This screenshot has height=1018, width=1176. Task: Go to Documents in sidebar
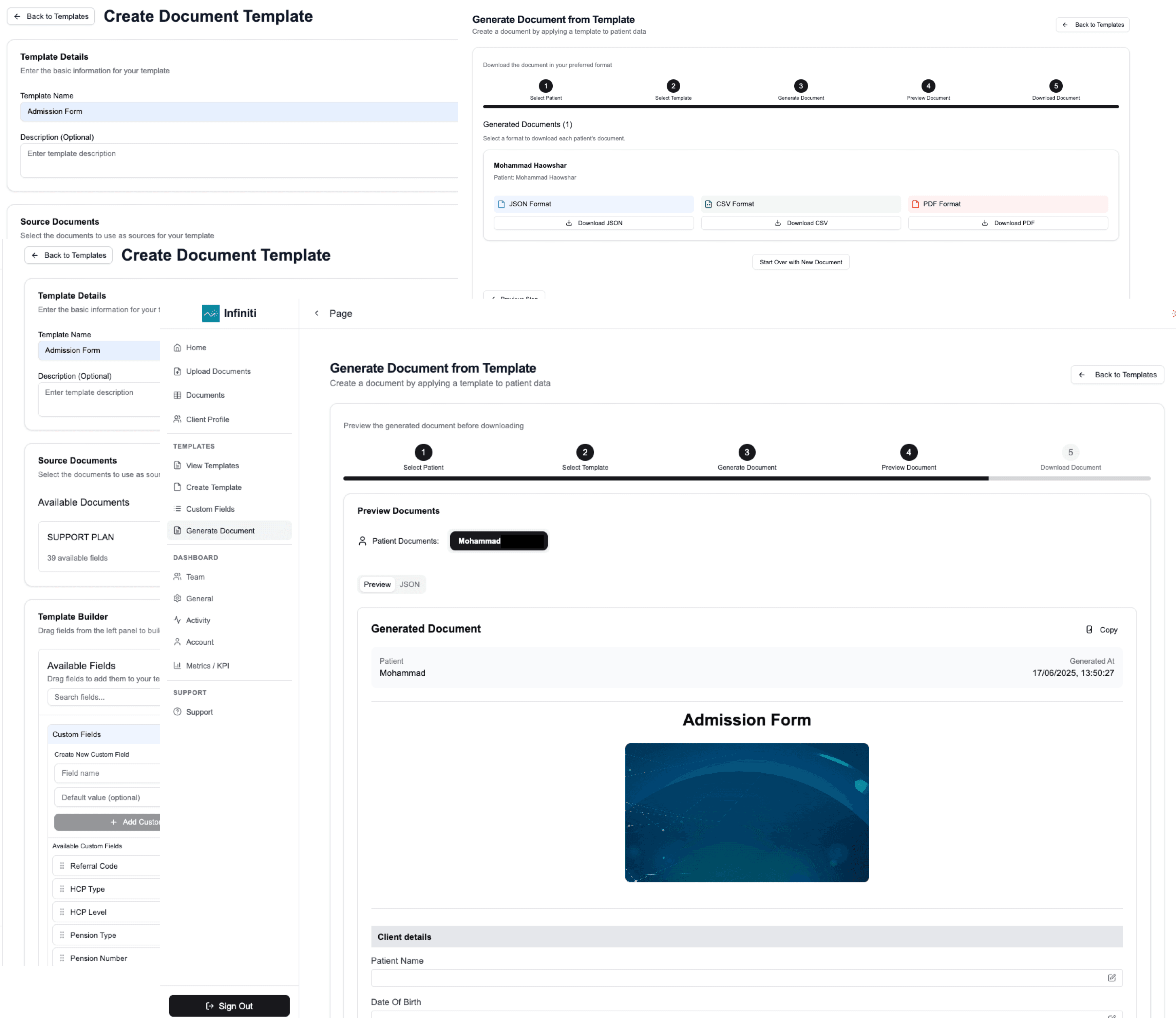click(205, 395)
